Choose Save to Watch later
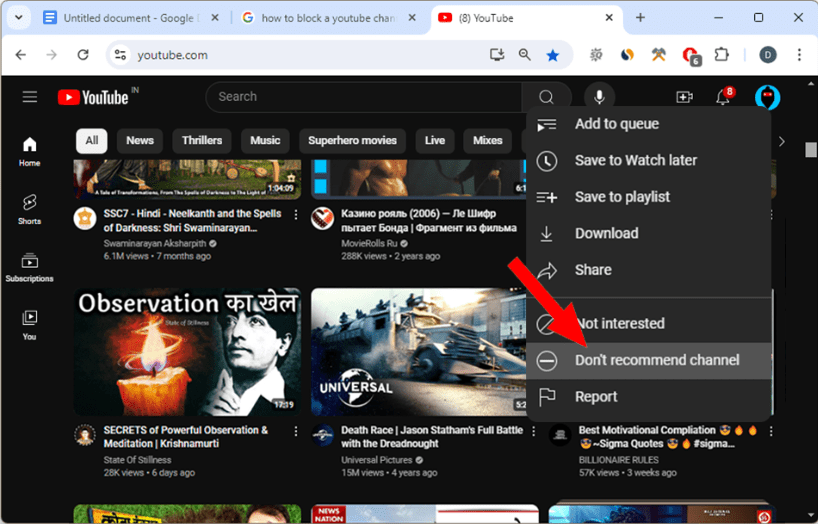 click(x=648, y=160)
